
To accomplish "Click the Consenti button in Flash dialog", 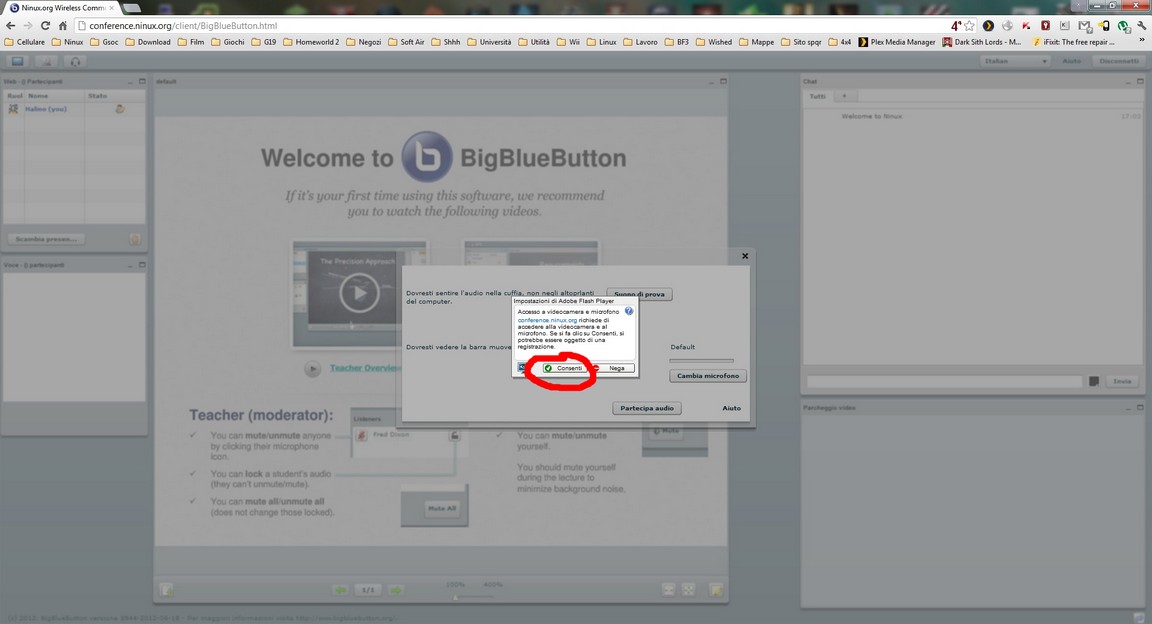I will click(x=564, y=368).
